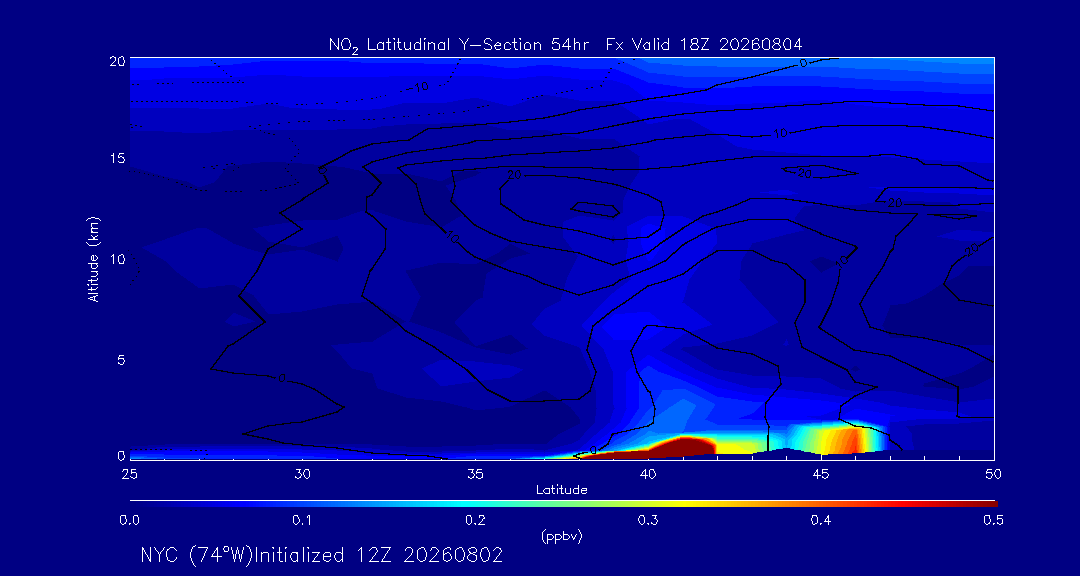The height and width of the screenshot is (576, 1080).
Task: Click the Latitude axis label
Action: [x=562, y=490]
